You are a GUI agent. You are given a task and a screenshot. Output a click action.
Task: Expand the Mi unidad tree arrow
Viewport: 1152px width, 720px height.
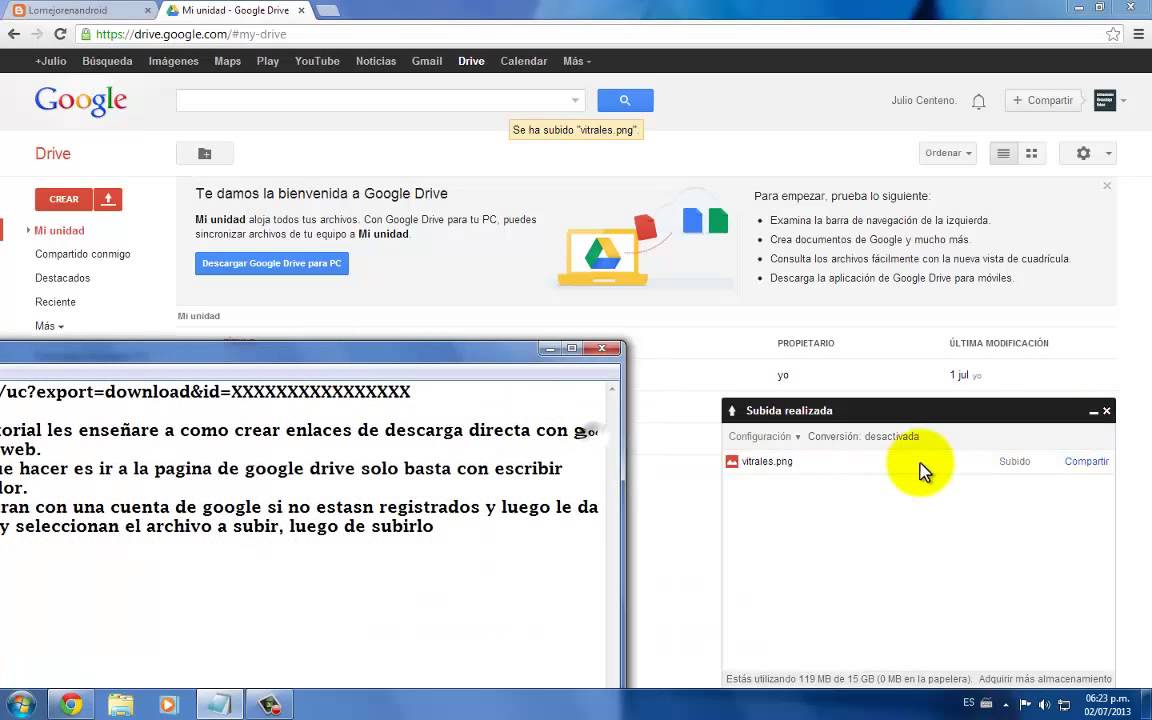tap(28, 230)
